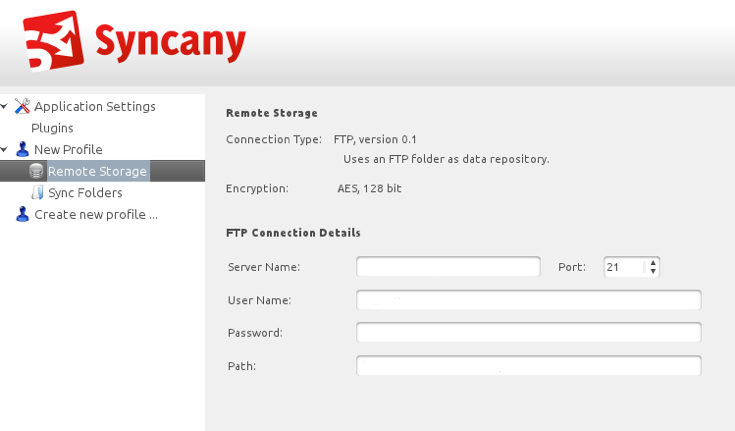Select the Application Settings label
The image size is (735, 431).
pos(95,106)
